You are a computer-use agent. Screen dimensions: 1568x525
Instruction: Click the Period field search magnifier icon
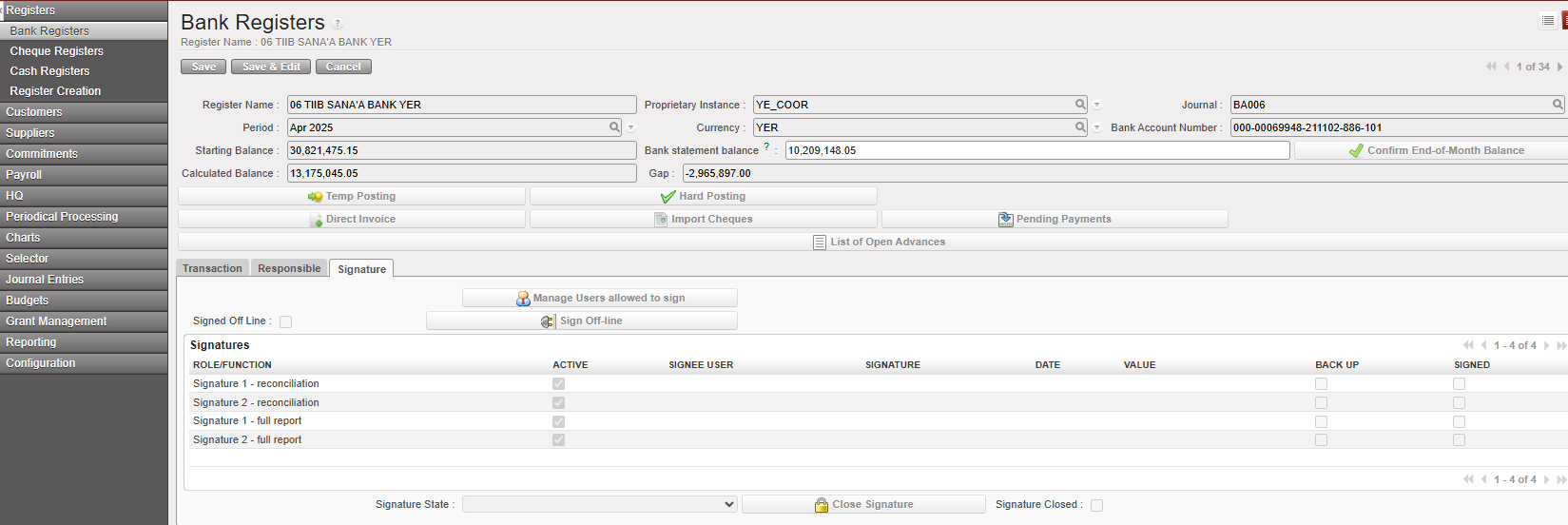[x=615, y=127]
